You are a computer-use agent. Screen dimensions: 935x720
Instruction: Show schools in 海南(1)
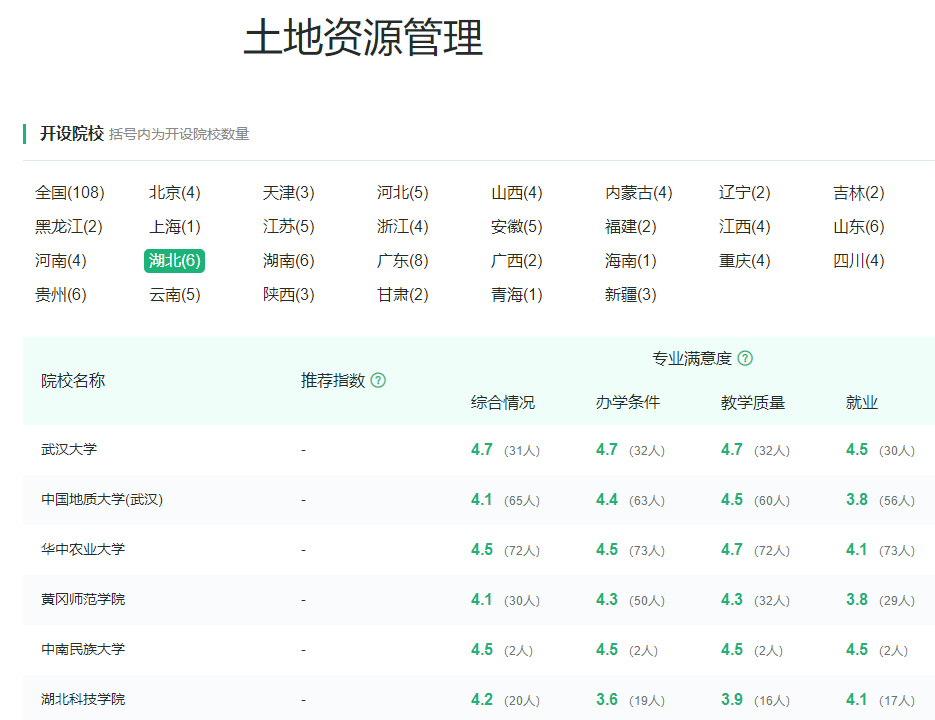click(x=630, y=261)
